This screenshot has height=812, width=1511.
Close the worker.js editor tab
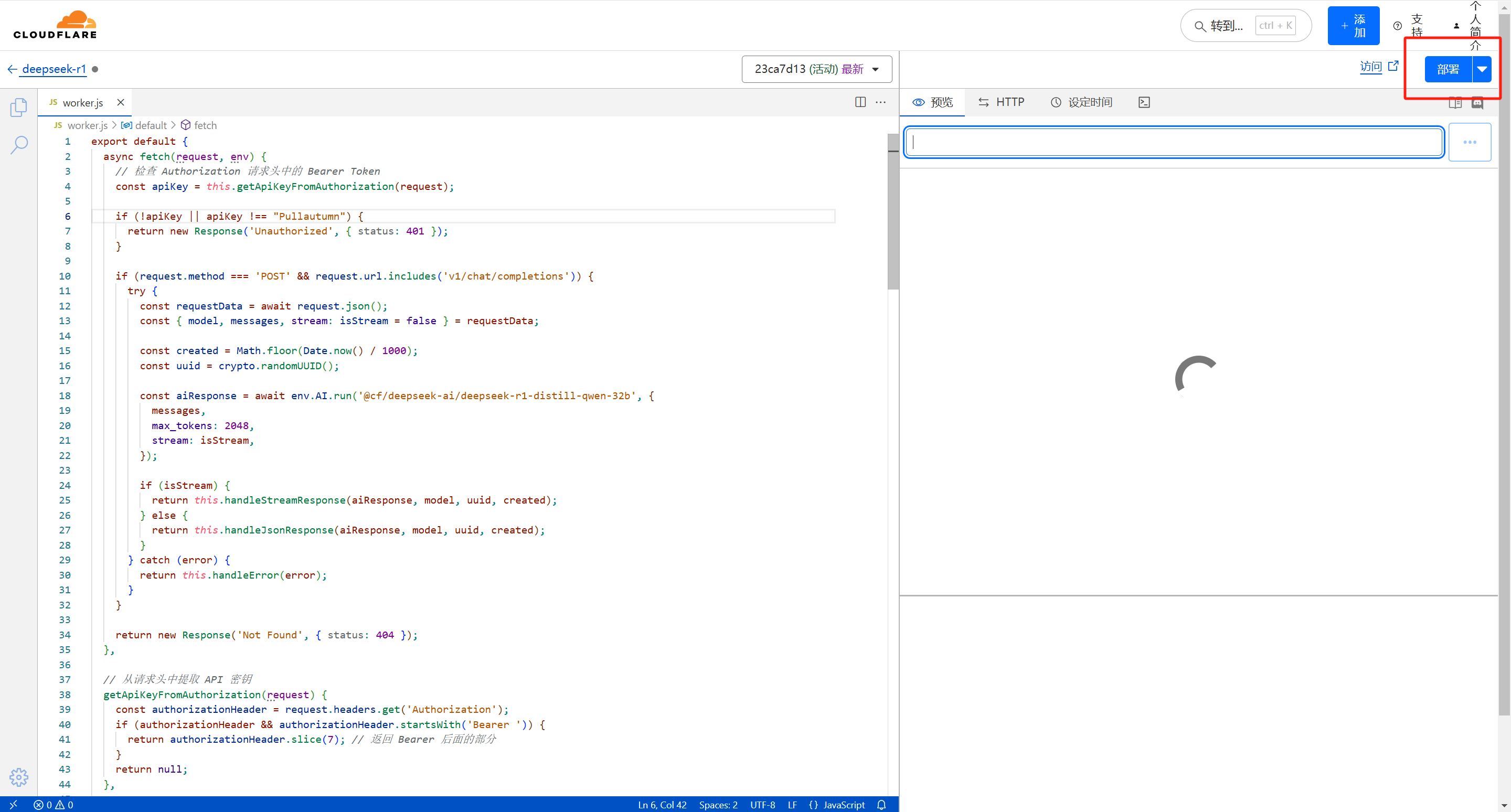(121, 102)
